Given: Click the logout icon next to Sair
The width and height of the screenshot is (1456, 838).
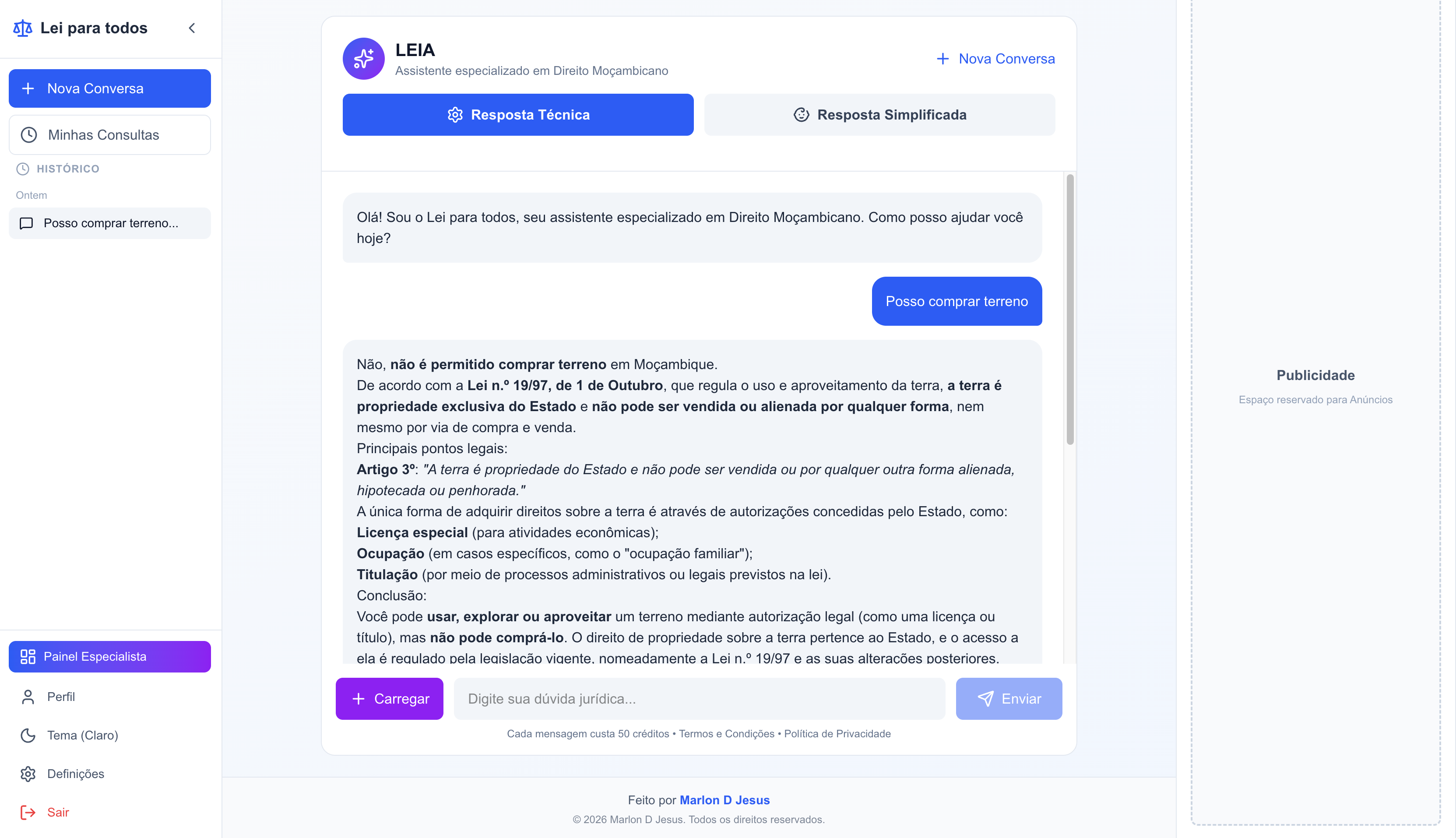Looking at the screenshot, I should pos(27,812).
